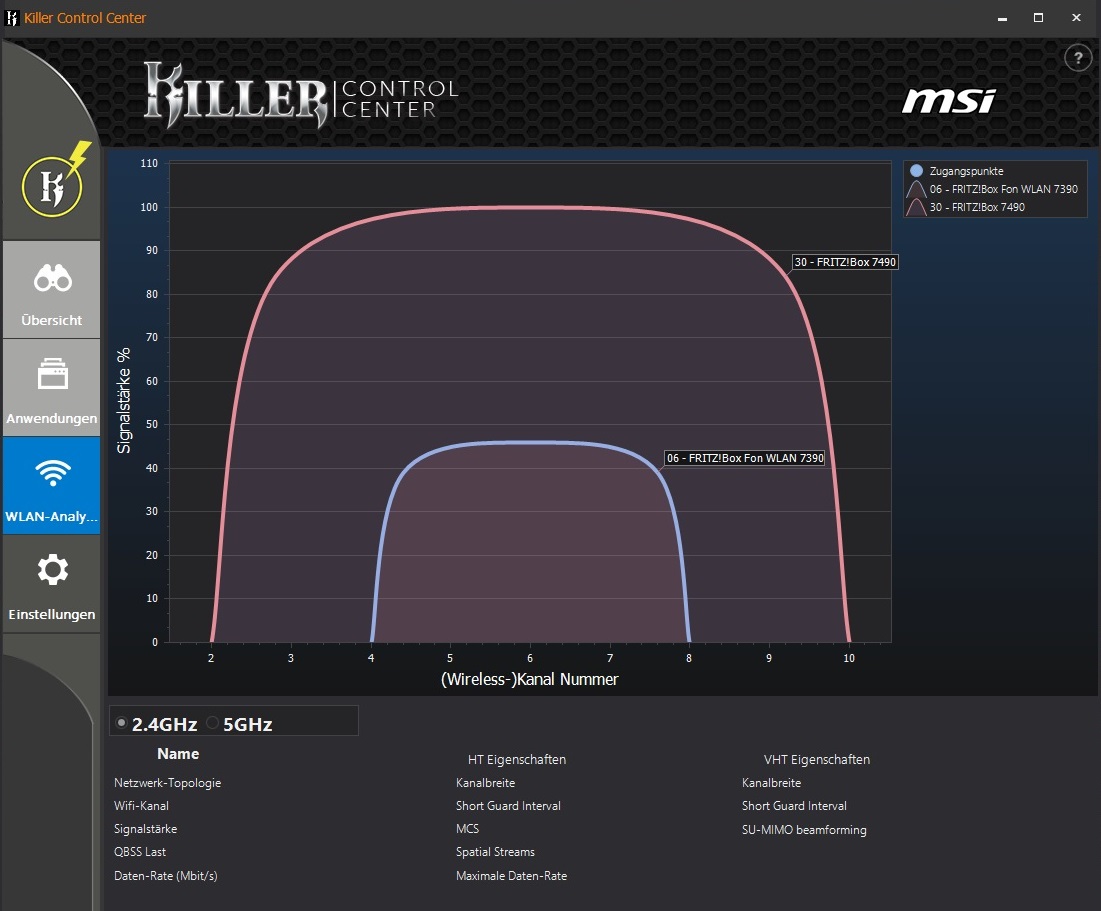The image size is (1101, 911).
Task: Click the Spatial Streams label
Action: pyautogui.click(x=495, y=852)
